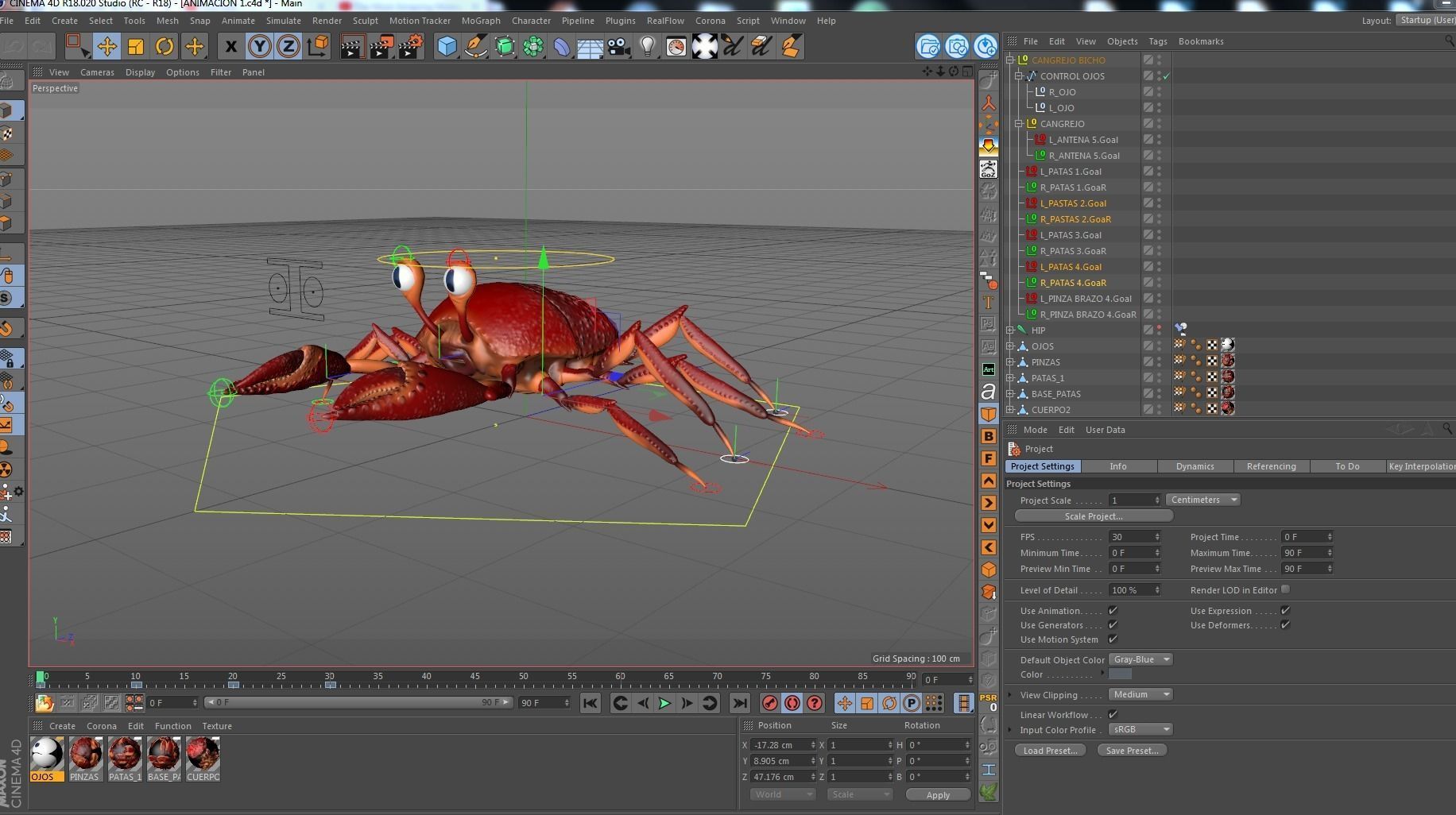This screenshot has width=1456, height=815.
Task: Open View Clipping Medium dropdown
Action: point(1140,694)
